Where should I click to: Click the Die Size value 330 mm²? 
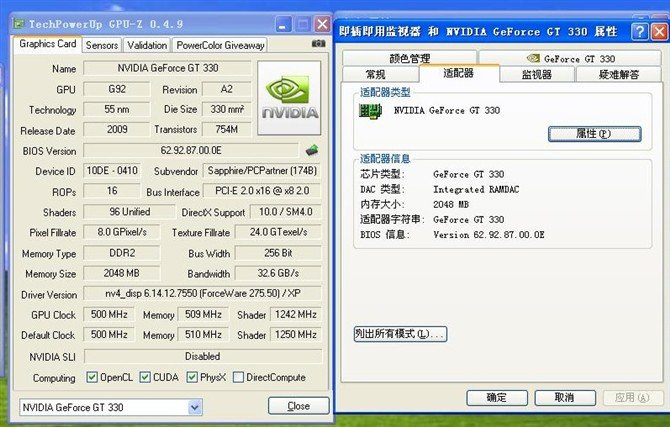coord(226,109)
